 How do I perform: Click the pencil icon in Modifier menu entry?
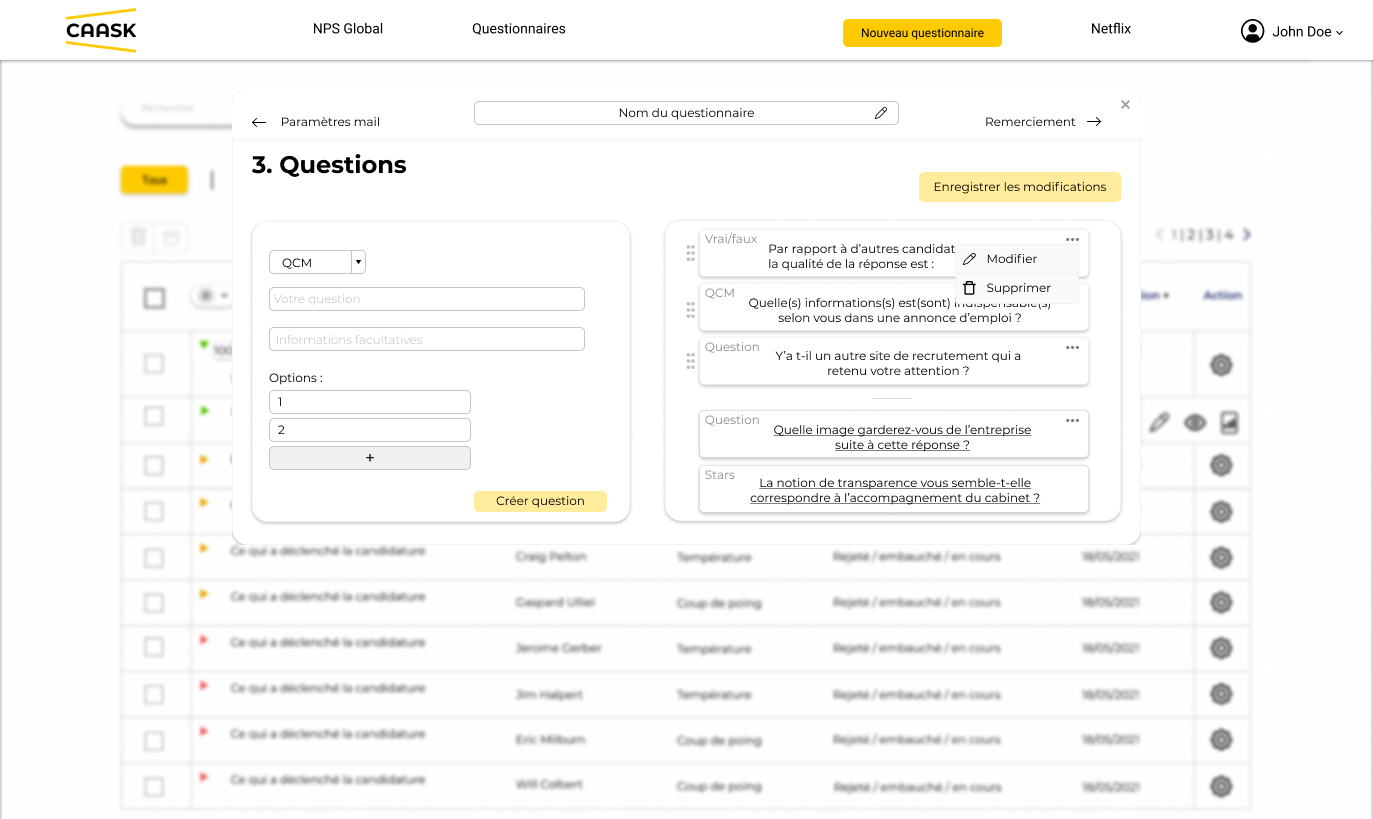pyautogui.click(x=969, y=259)
